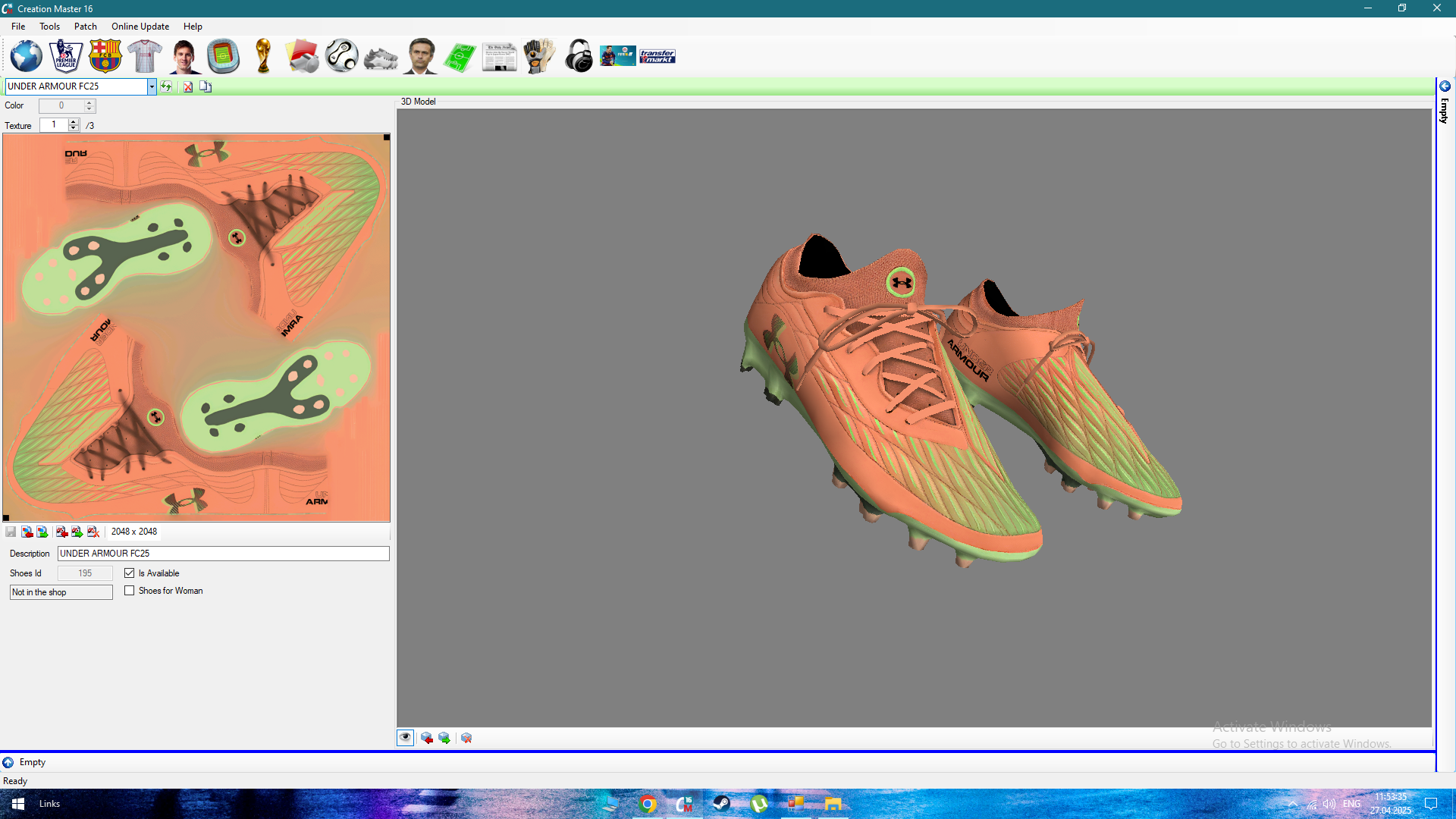Click the bottom Empty panel arrow icon

pos(8,762)
